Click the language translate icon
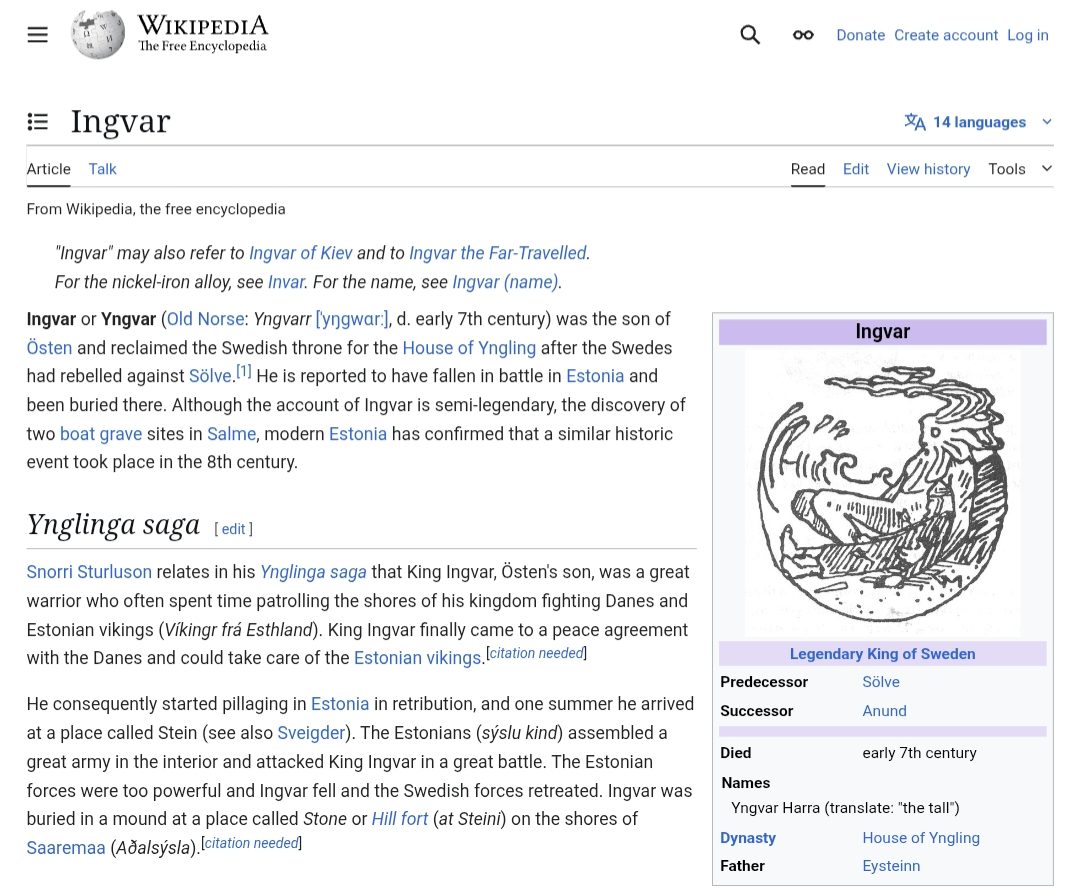 click(x=915, y=122)
